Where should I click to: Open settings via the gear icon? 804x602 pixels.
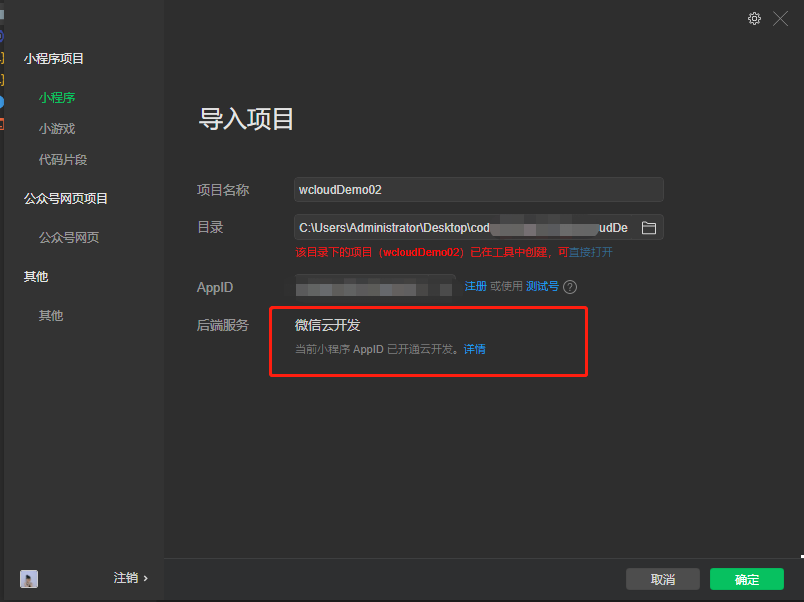coord(754,19)
